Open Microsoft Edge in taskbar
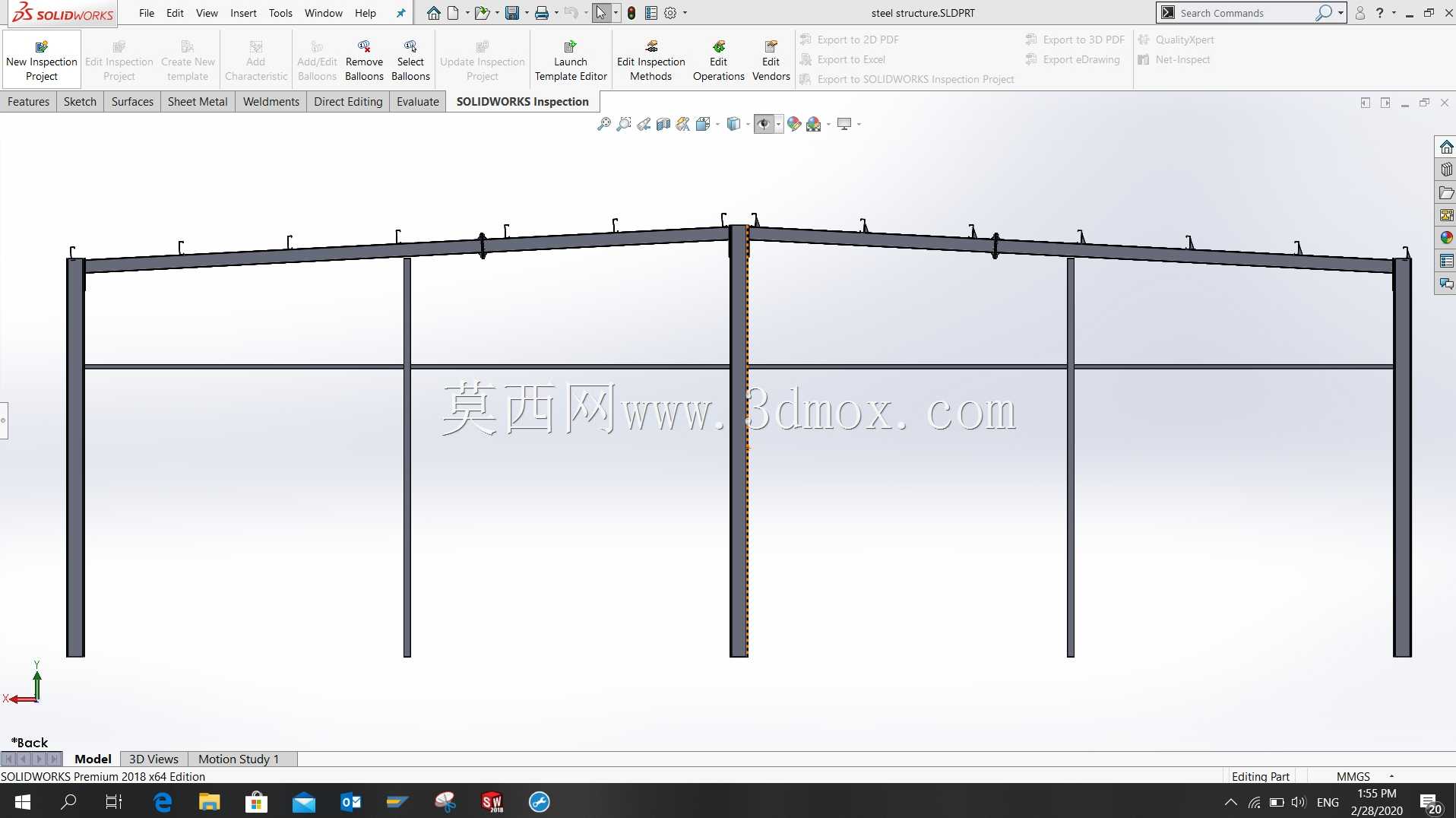Screen dimensions: 1456x818 tap(163, 801)
